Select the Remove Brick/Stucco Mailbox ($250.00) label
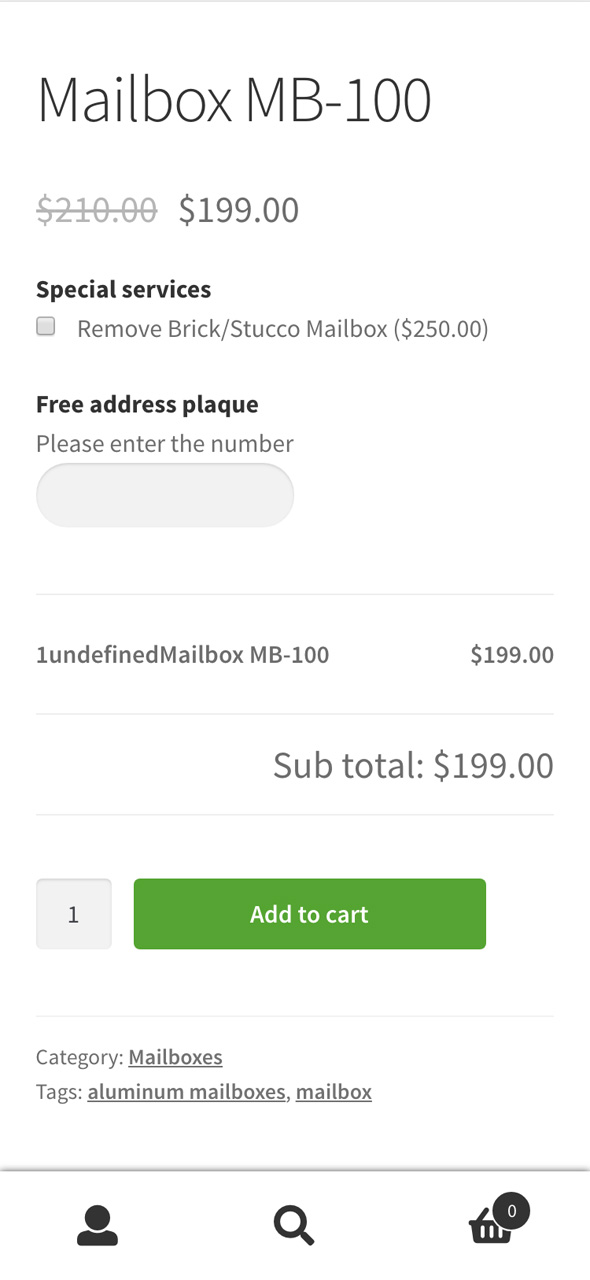 pos(283,328)
